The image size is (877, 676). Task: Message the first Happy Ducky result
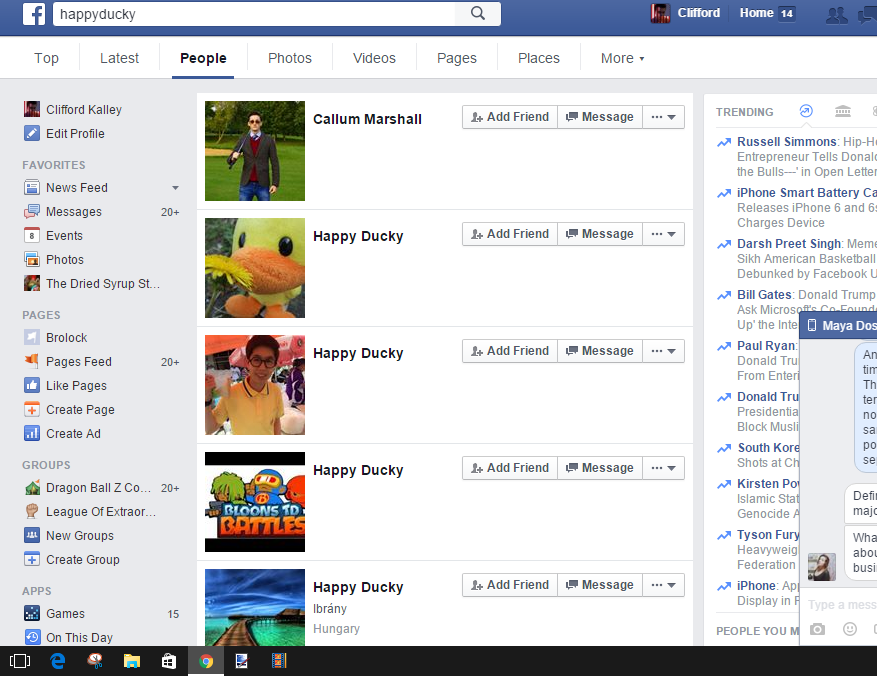tap(599, 234)
